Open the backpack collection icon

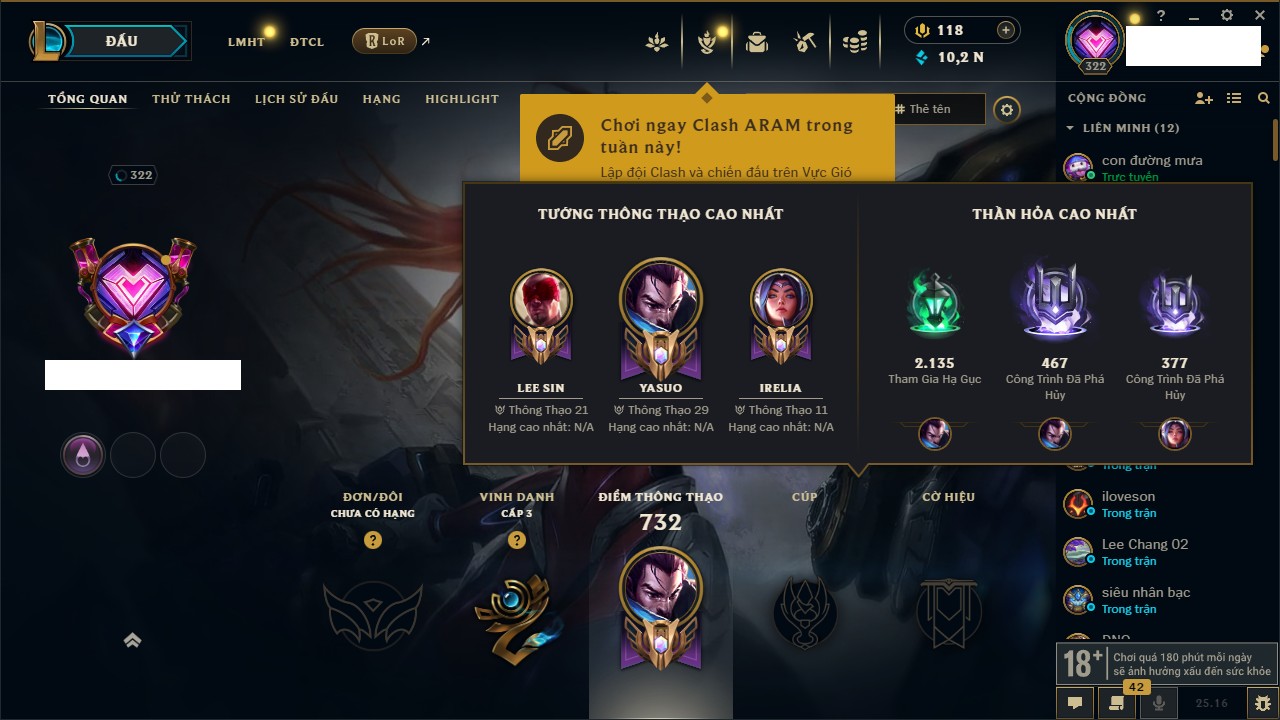[x=757, y=42]
